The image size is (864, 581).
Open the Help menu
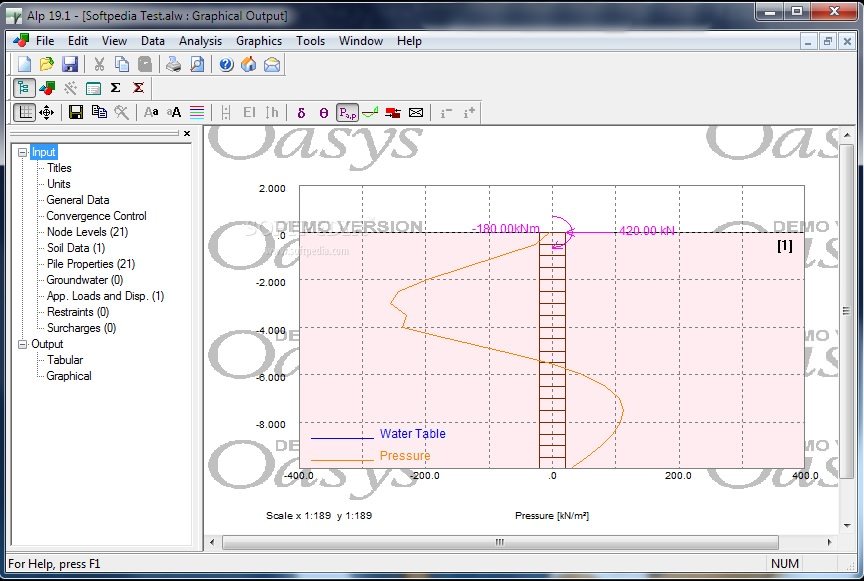point(409,41)
